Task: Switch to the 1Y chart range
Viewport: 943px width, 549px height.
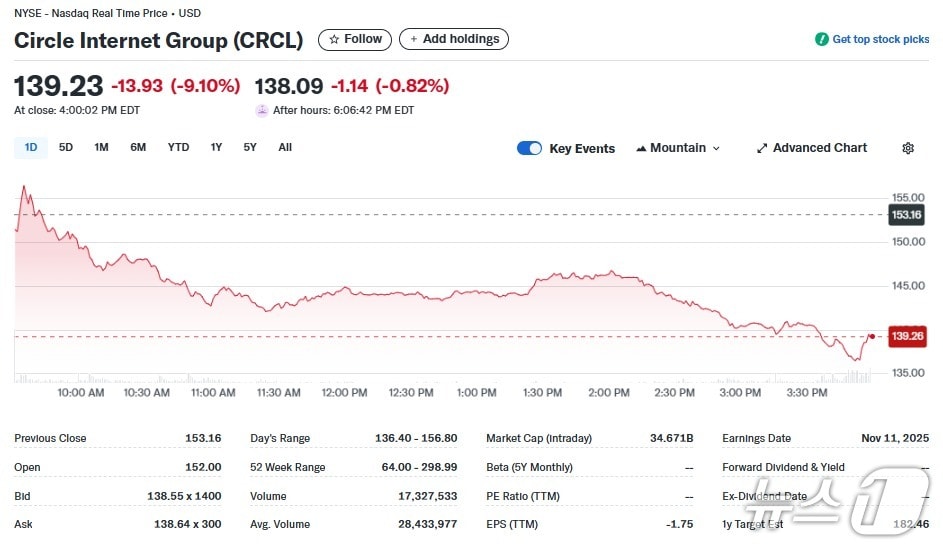Action: (x=216, y=148)
